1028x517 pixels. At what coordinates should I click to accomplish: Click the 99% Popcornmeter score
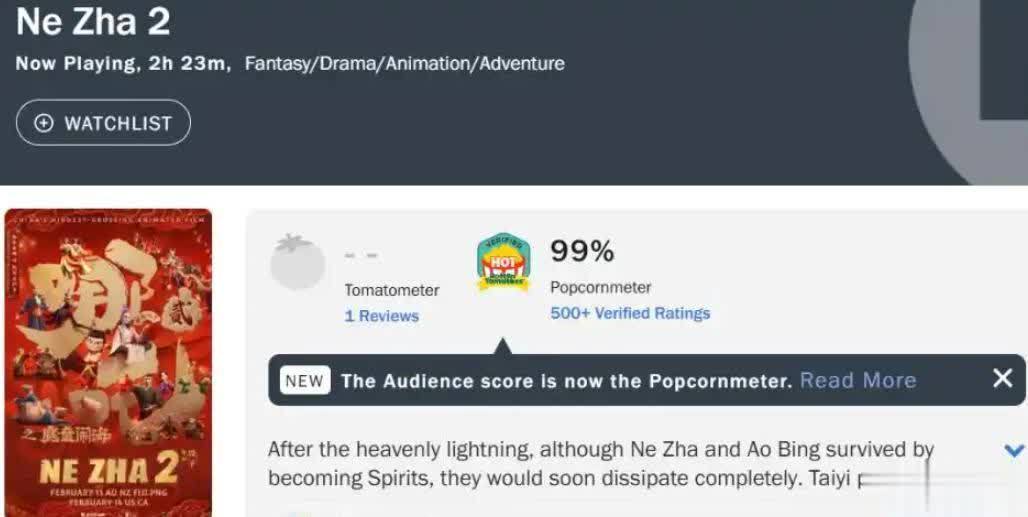coord(582,251)
